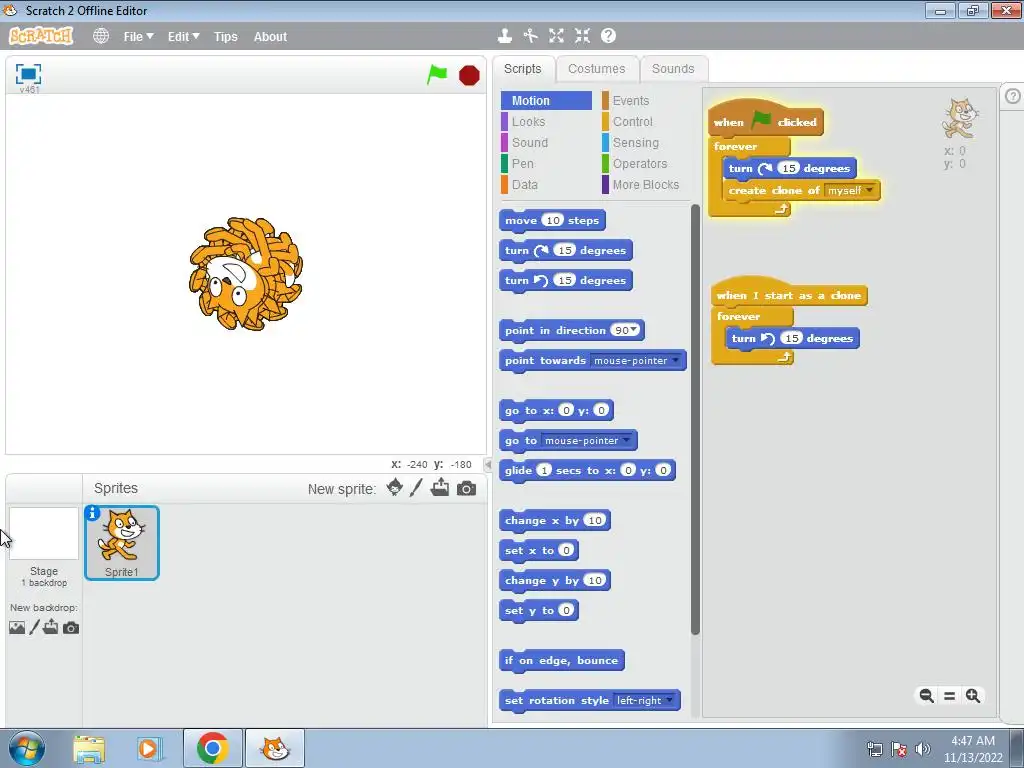Image resolution: width=1024 pixels, height=768 pixels.
Task: Click change y by value field
Action: tap(594, 580)
